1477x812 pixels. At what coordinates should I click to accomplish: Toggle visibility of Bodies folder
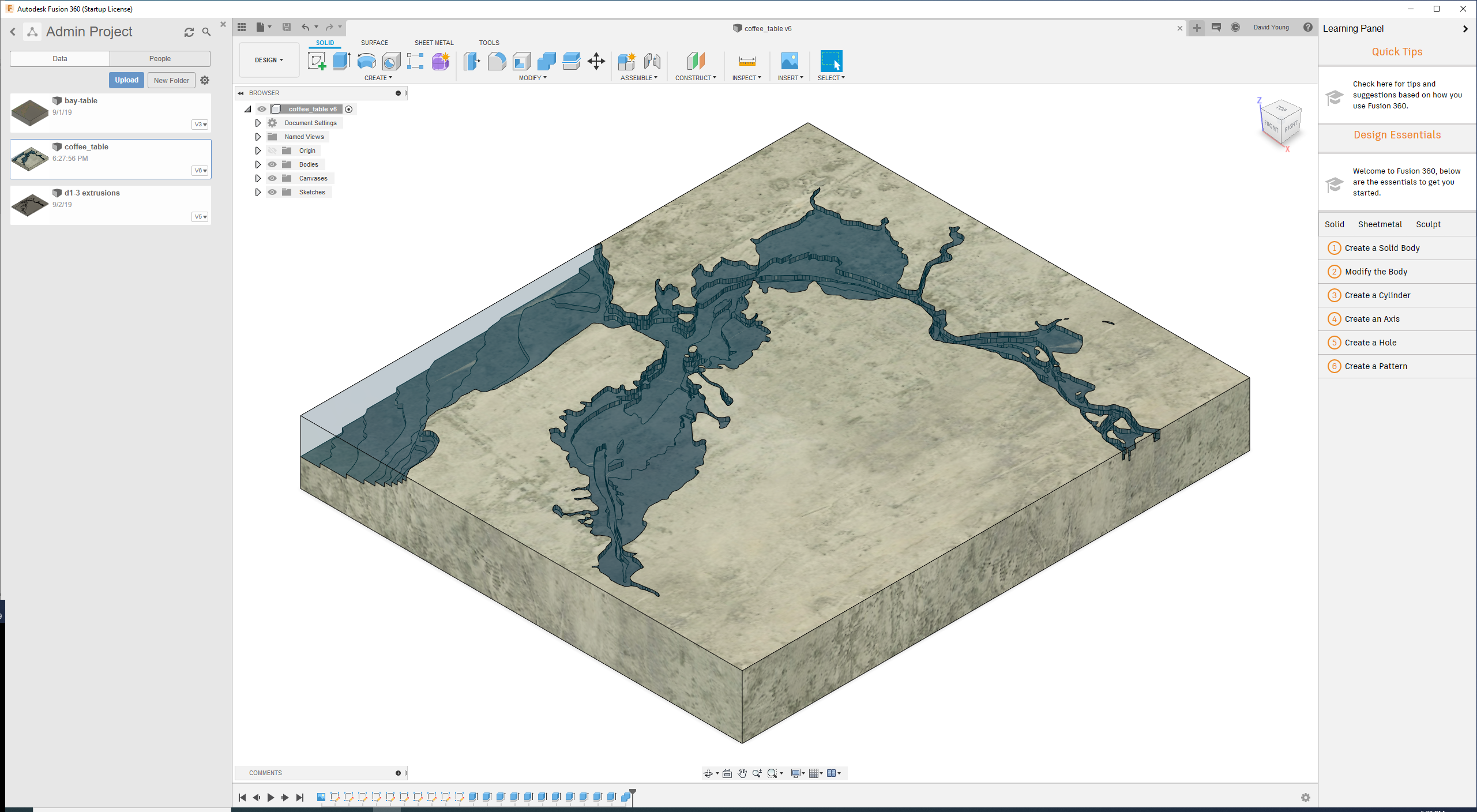point(273,164)
